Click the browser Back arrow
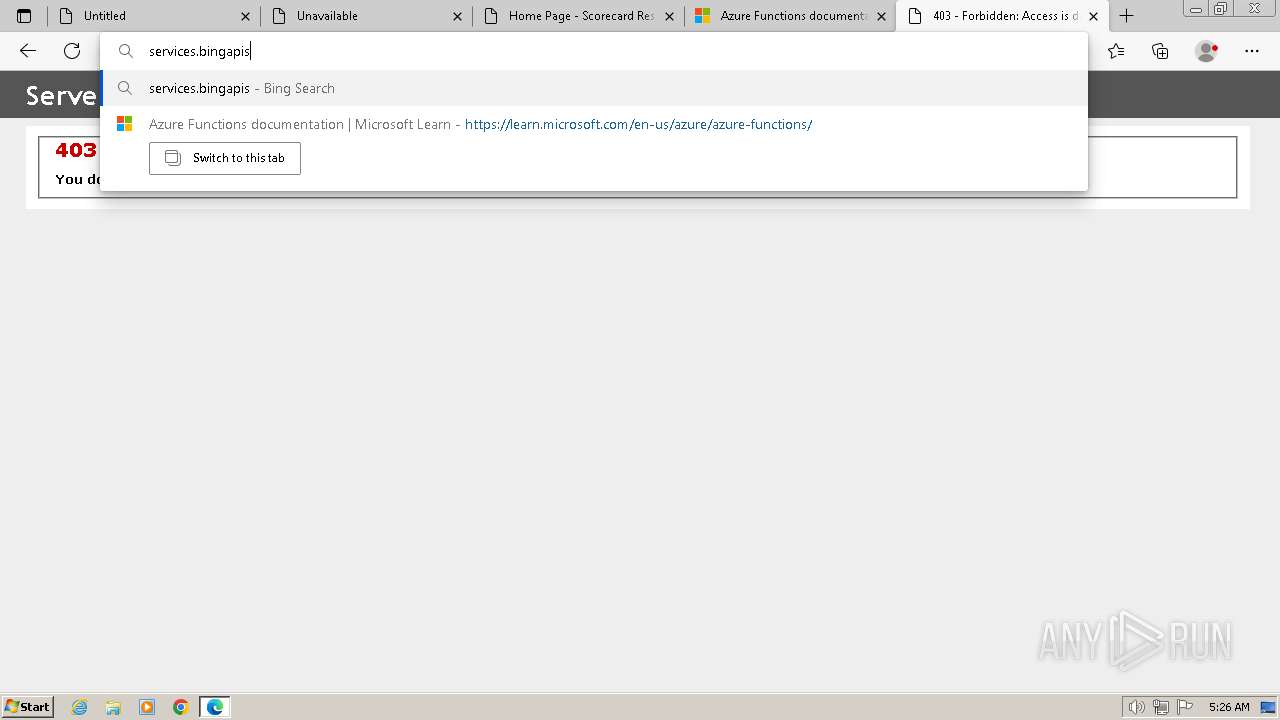The height and width of the screenshot is (720, 1280). click(x=28, y=51)
